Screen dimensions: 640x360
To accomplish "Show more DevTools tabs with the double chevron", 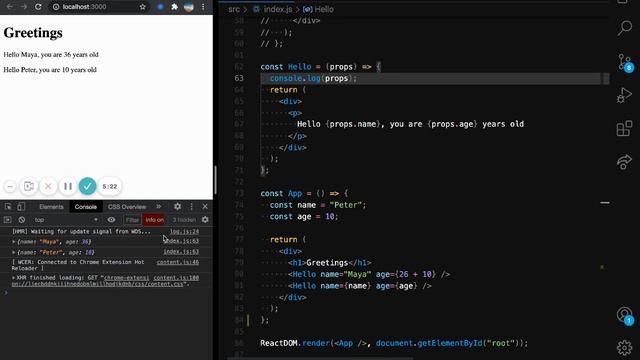I will coord(159,207).
